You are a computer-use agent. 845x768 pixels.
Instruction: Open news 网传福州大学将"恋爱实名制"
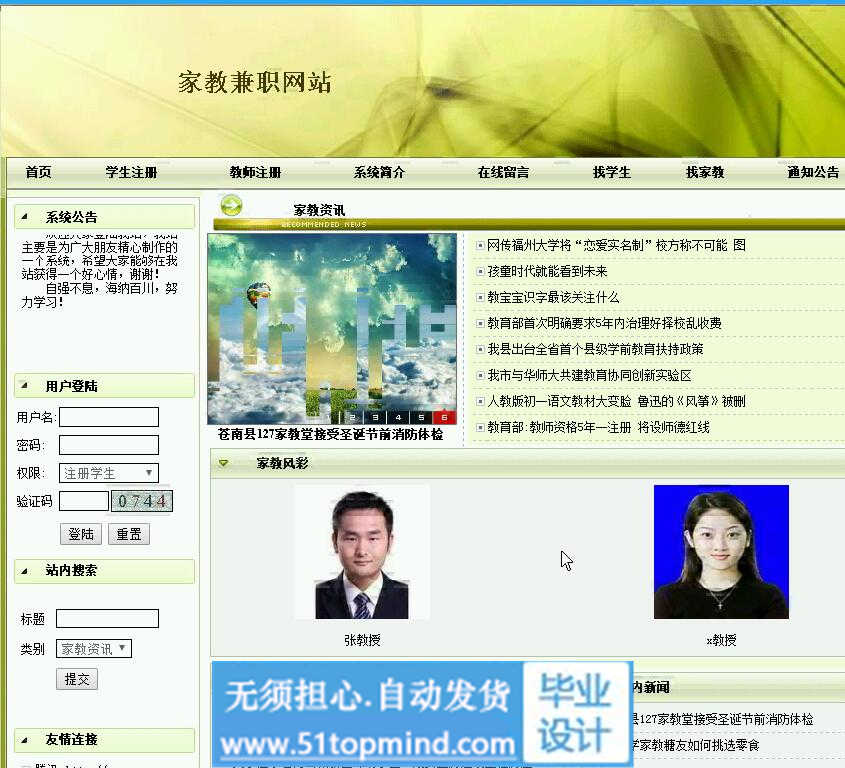point(617,246)
